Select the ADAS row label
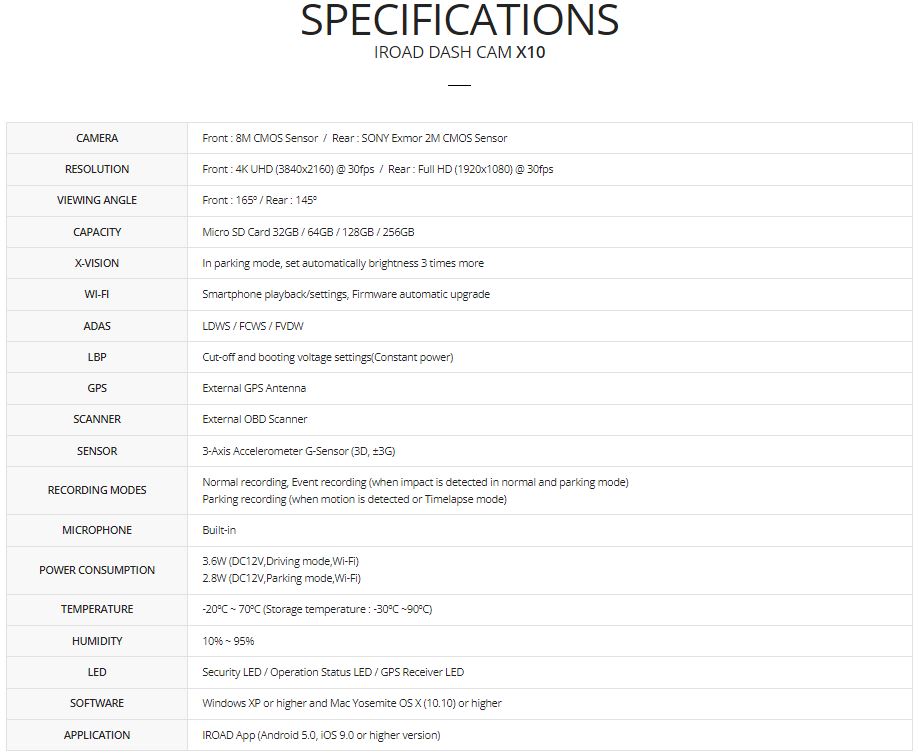The width and height of the screenshot is (918, 755). pyautogui.click(x=97, y=326)
